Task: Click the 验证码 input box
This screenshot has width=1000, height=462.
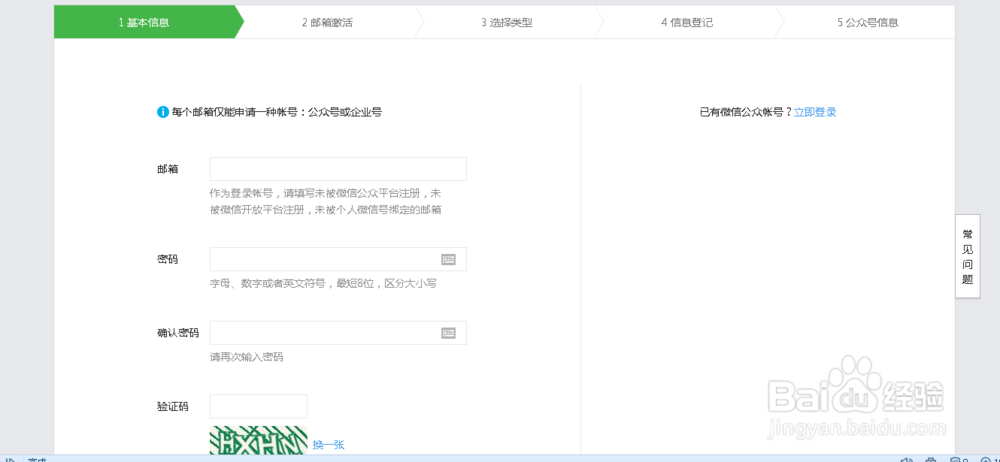Action: pyautogui.click(x=258, y=406)
